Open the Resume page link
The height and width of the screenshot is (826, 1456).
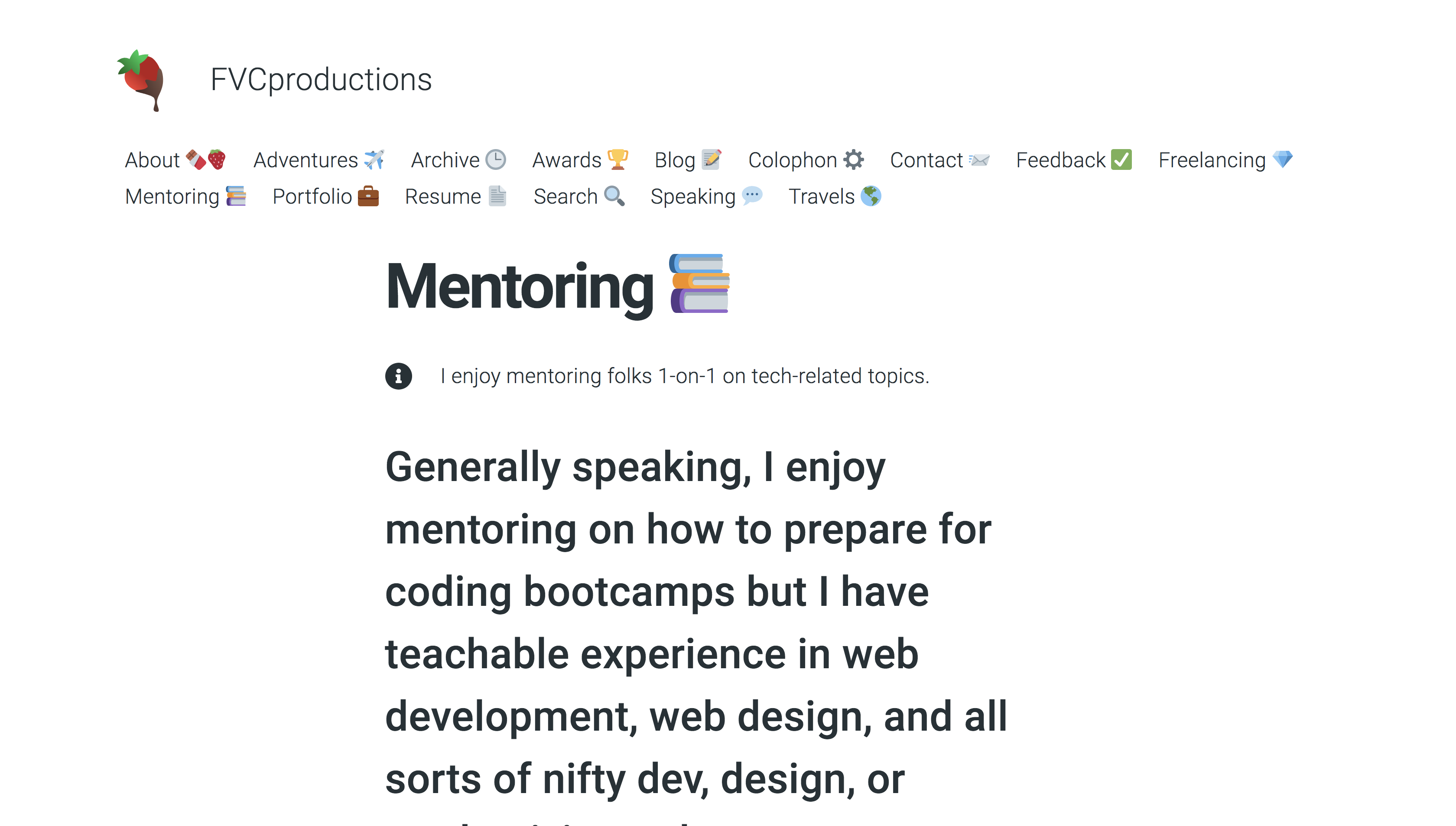point(442,196)
